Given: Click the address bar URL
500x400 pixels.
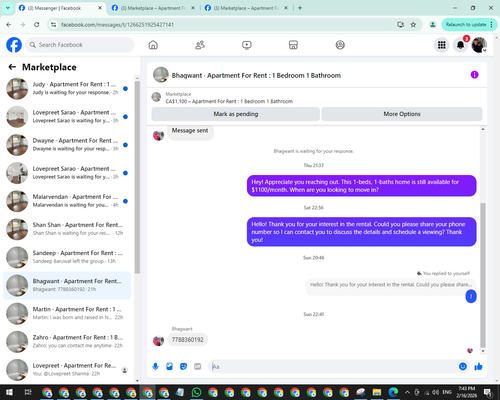Looking at the screenshot, I should pyautogui.click(x=117, y=25).
